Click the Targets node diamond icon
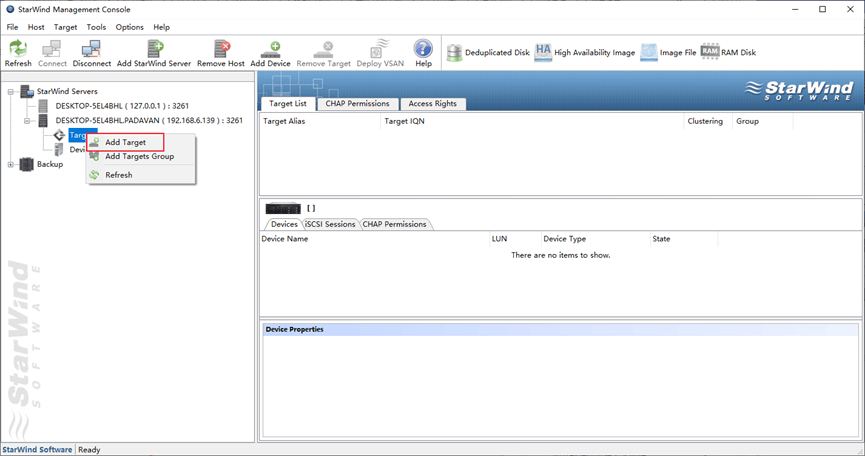 point(59,135)
